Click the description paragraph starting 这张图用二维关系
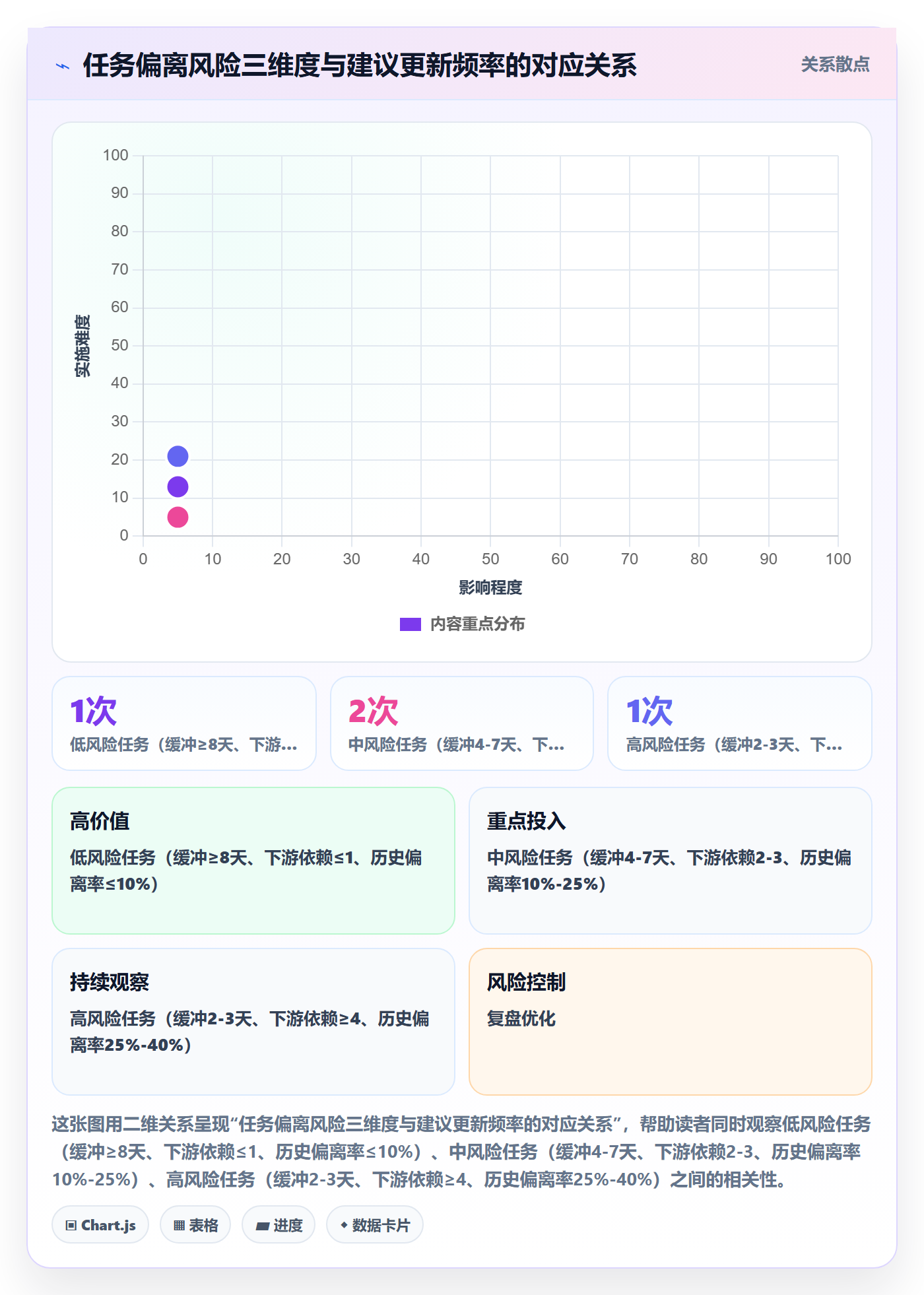The width and height of the screenshot is (924, 1295). click(462, 1152)
